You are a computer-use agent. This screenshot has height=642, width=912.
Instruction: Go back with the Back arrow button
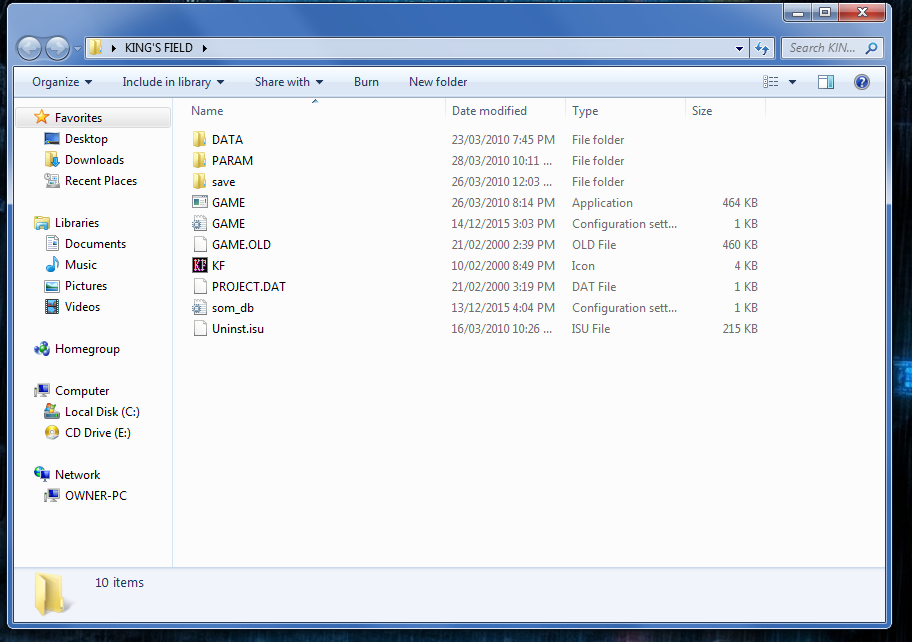tap(29, 48)
